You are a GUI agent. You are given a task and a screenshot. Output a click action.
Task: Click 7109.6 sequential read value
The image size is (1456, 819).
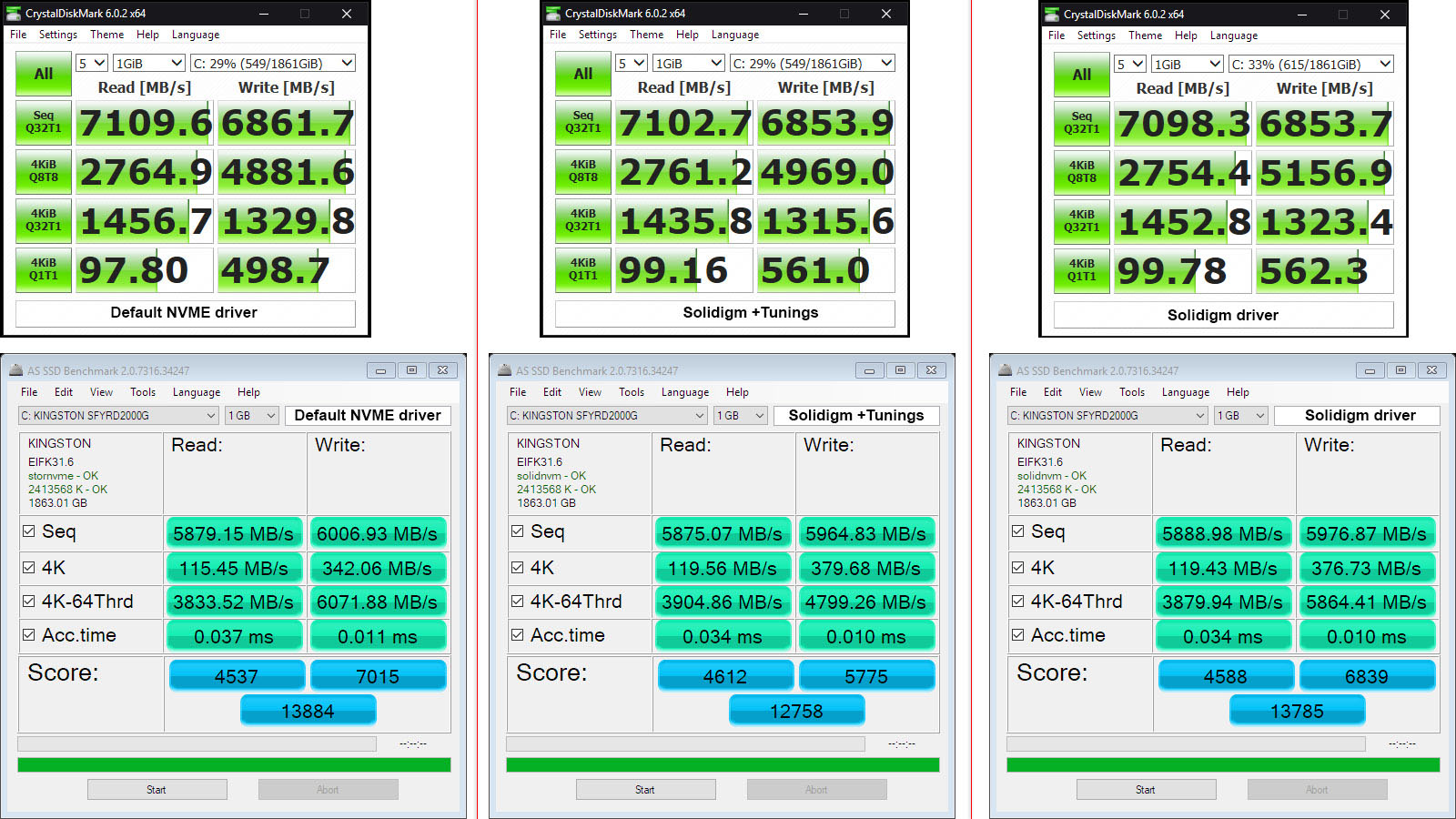coord(146,123)
